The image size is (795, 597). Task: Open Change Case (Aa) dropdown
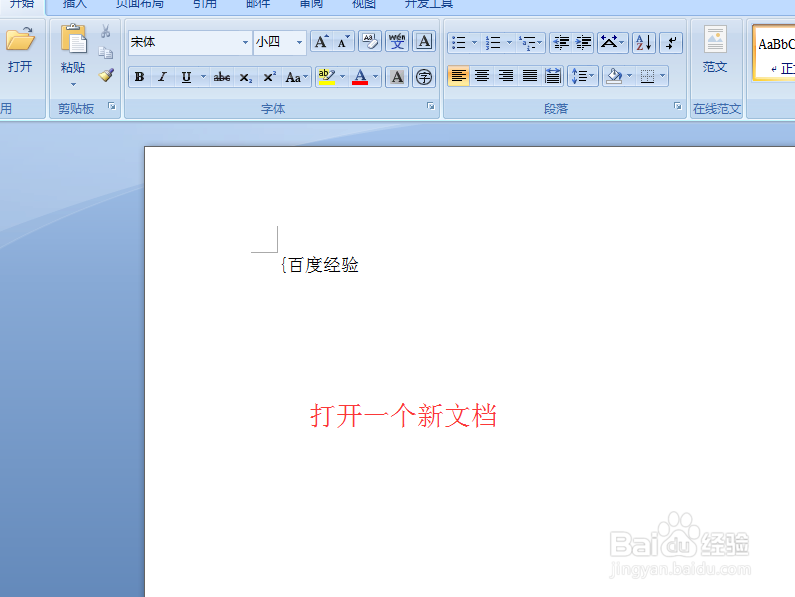[297, 77]
